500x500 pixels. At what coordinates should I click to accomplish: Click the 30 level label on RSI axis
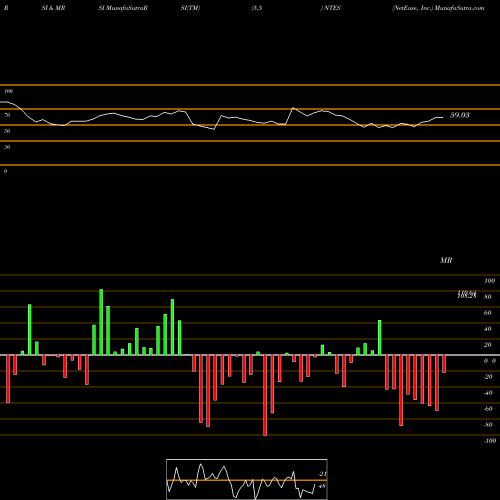[x=7, y=147]
